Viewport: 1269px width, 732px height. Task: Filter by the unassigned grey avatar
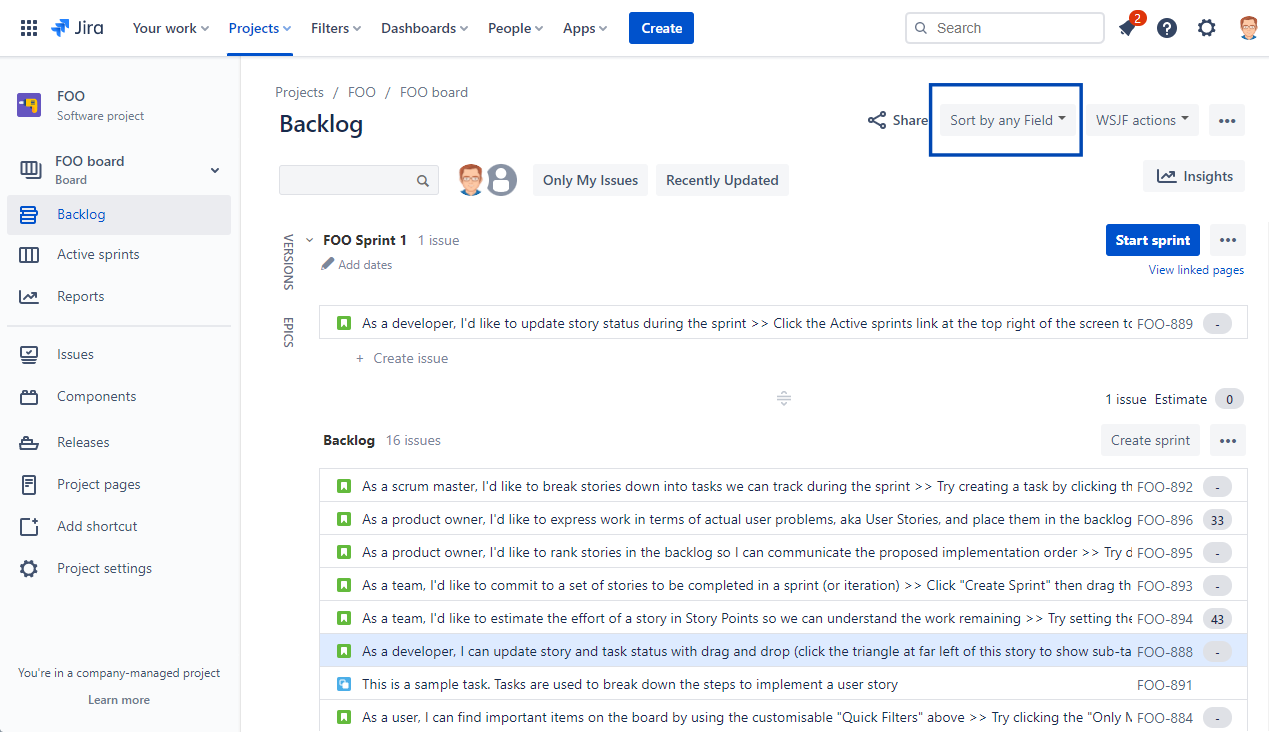click(x=501, y=180)
